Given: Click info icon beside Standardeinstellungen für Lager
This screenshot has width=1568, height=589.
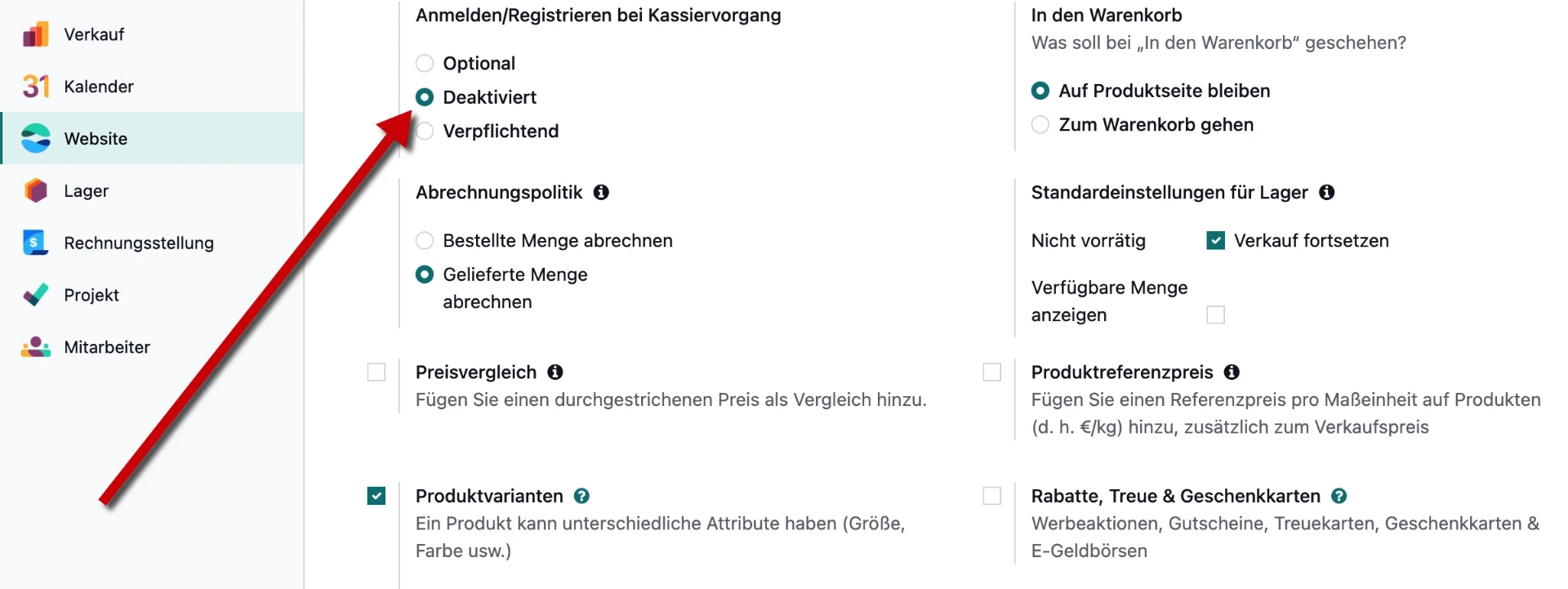Looking at the screenshot, I should 1326,193.
